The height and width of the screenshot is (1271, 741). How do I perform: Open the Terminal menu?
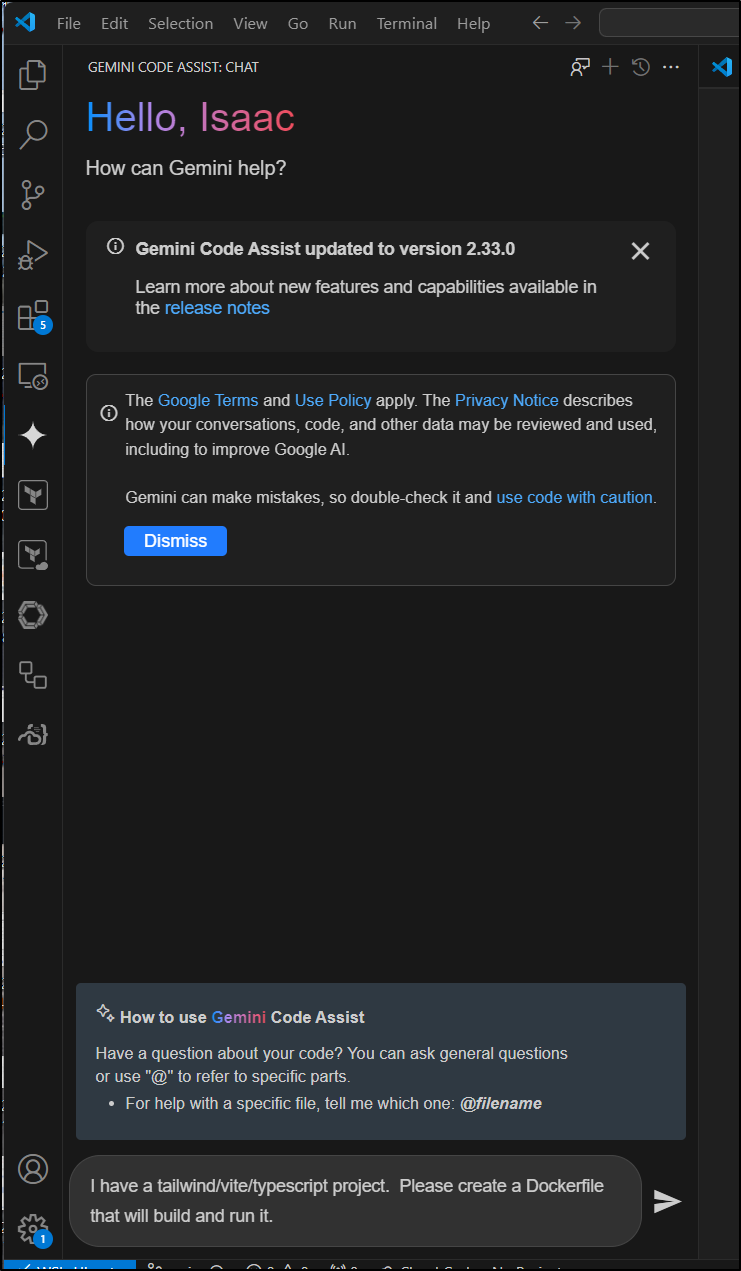(407, 23)
